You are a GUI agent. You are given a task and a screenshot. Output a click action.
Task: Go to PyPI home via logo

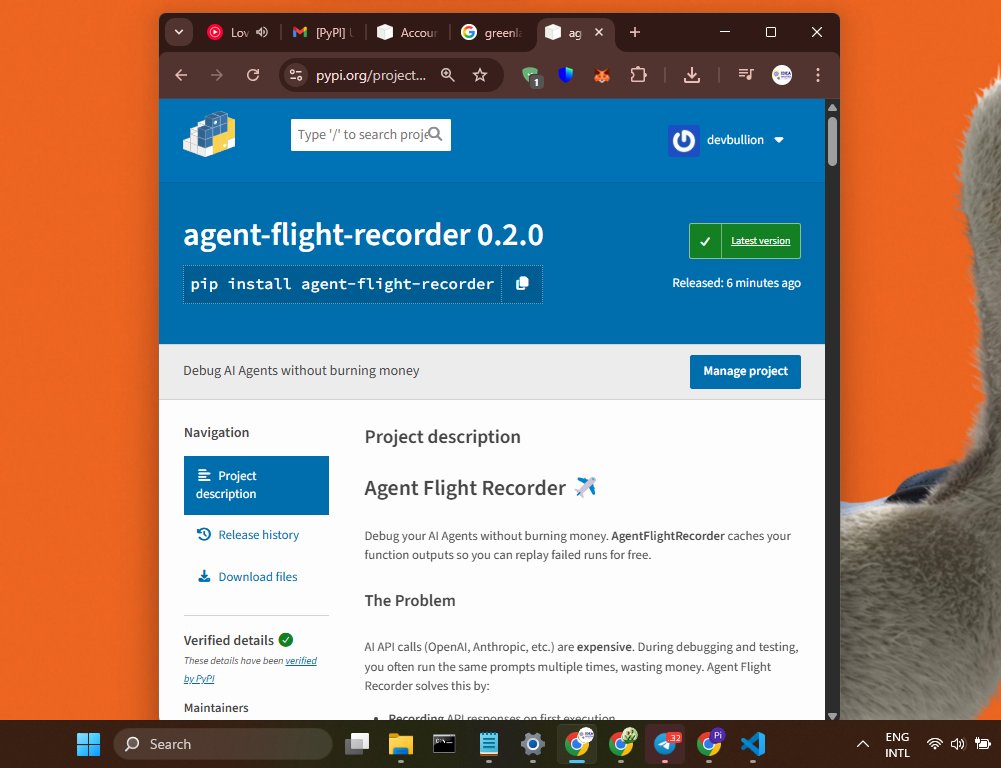(x=209, y=134)
